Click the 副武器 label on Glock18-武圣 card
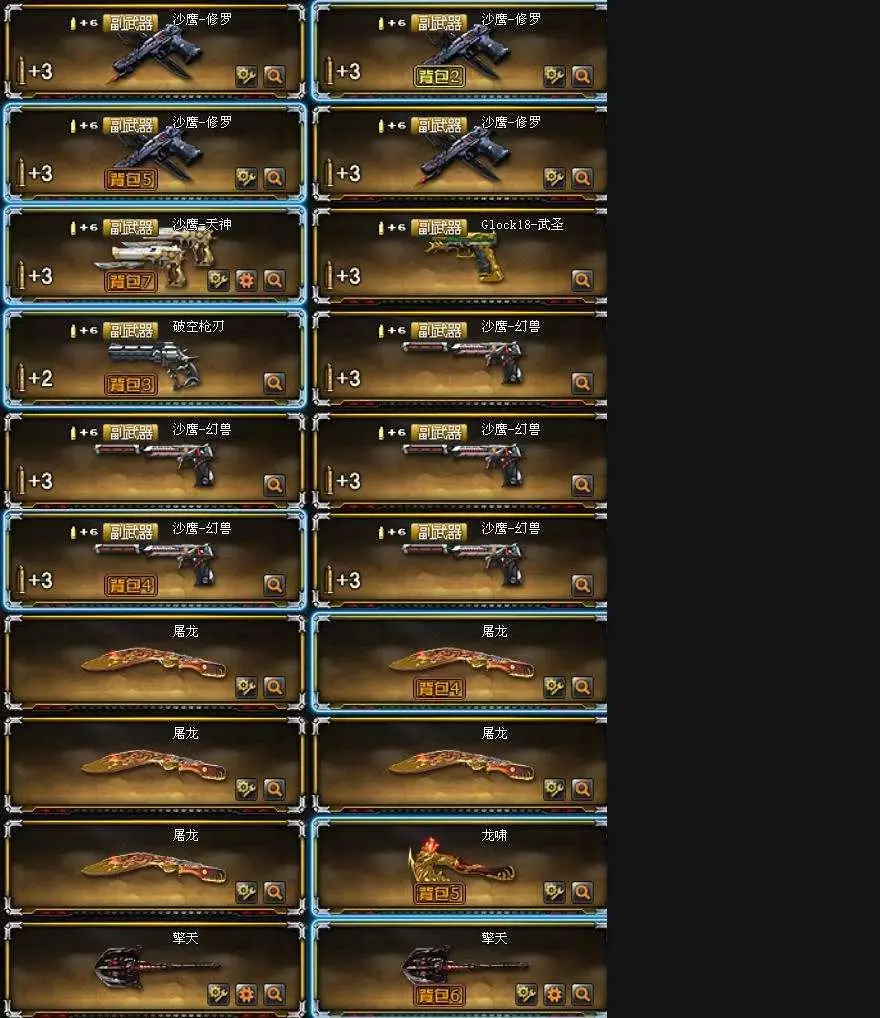This screenshot has height=1018, width=880. pos(439,228)
